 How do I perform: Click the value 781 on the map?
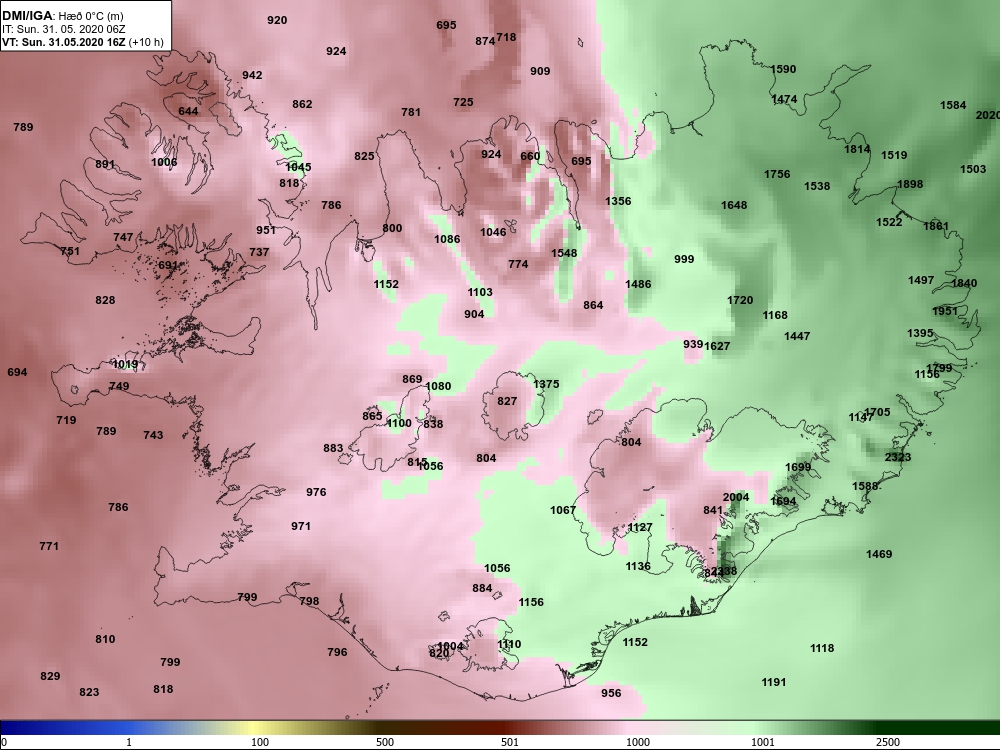[411, 112]
